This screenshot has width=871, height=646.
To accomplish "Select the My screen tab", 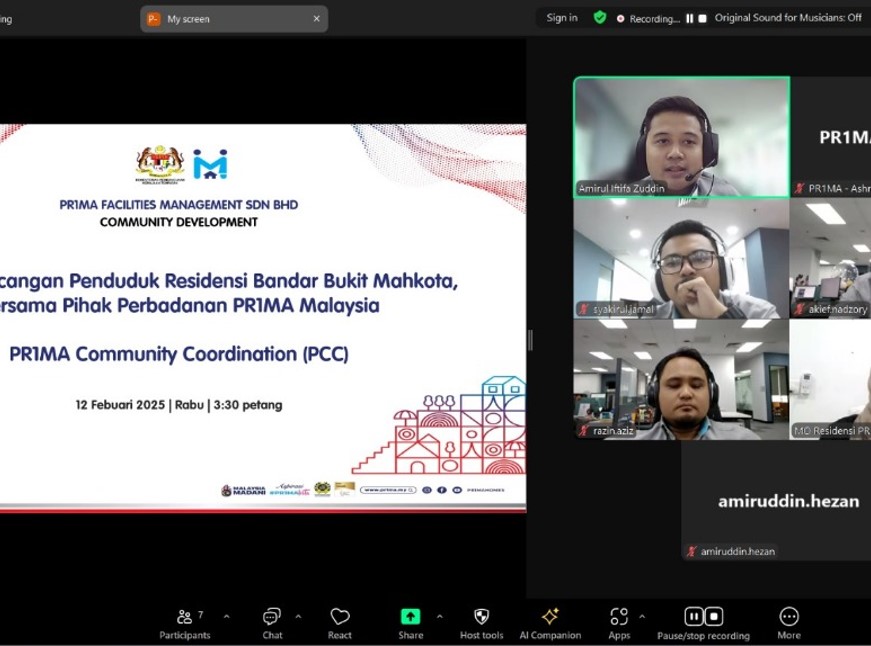I will pos(234,19).
